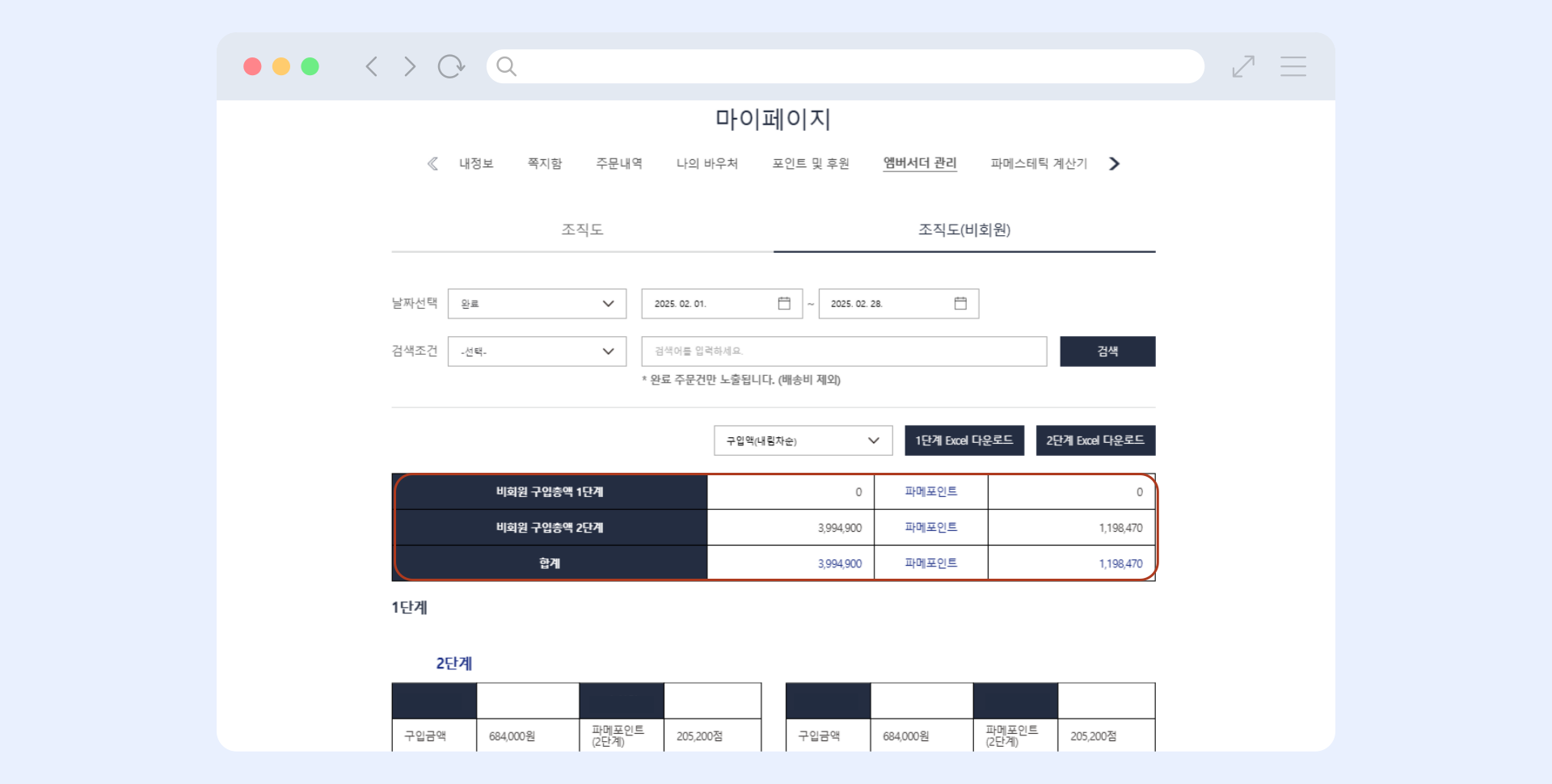The image size is (1552, 784).
Task: Open 파메스테틱 계산기 menu
Action: point(1039,163)
